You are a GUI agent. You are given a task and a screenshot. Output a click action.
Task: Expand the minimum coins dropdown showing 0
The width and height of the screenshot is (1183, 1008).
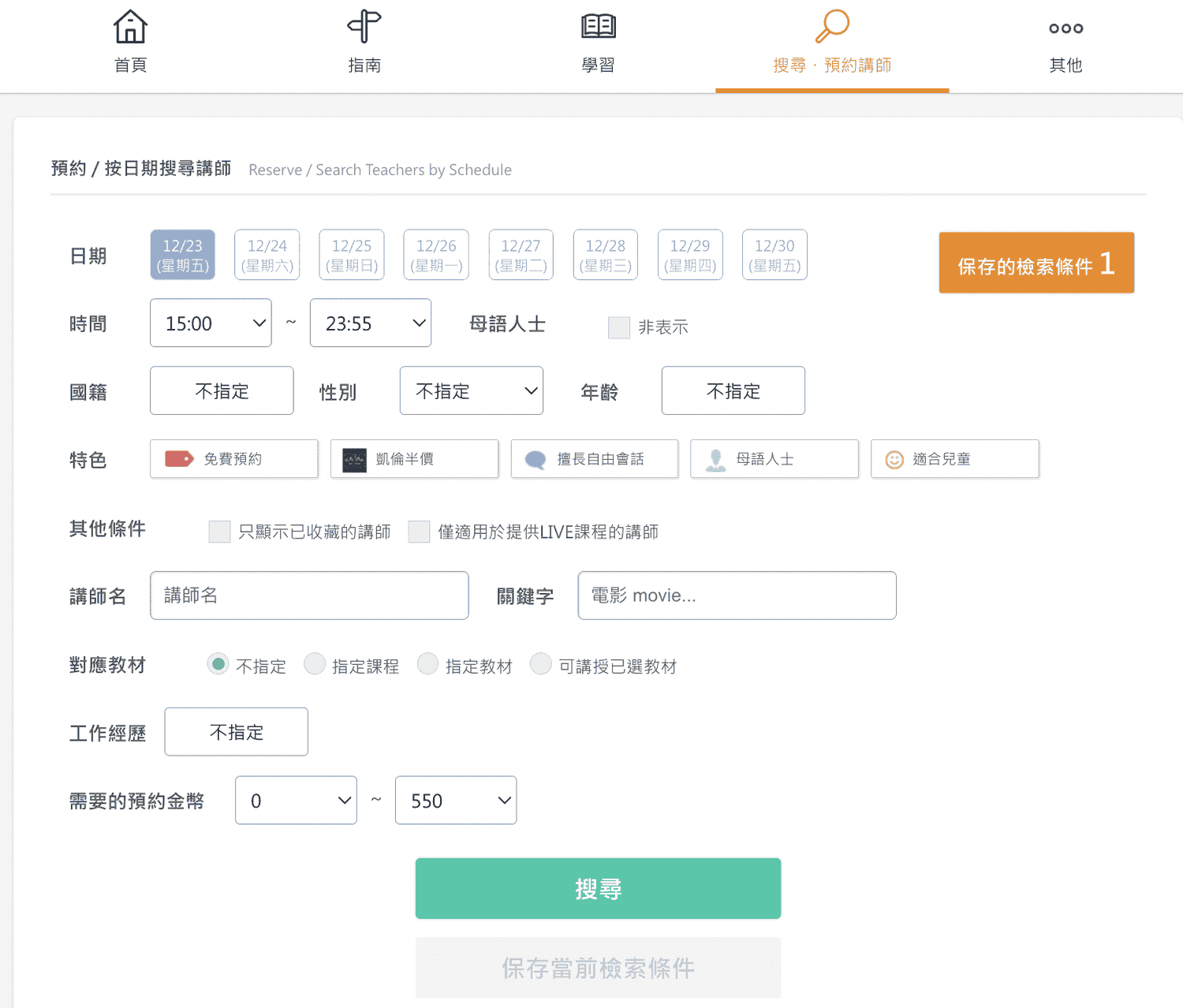pos(296,801)
